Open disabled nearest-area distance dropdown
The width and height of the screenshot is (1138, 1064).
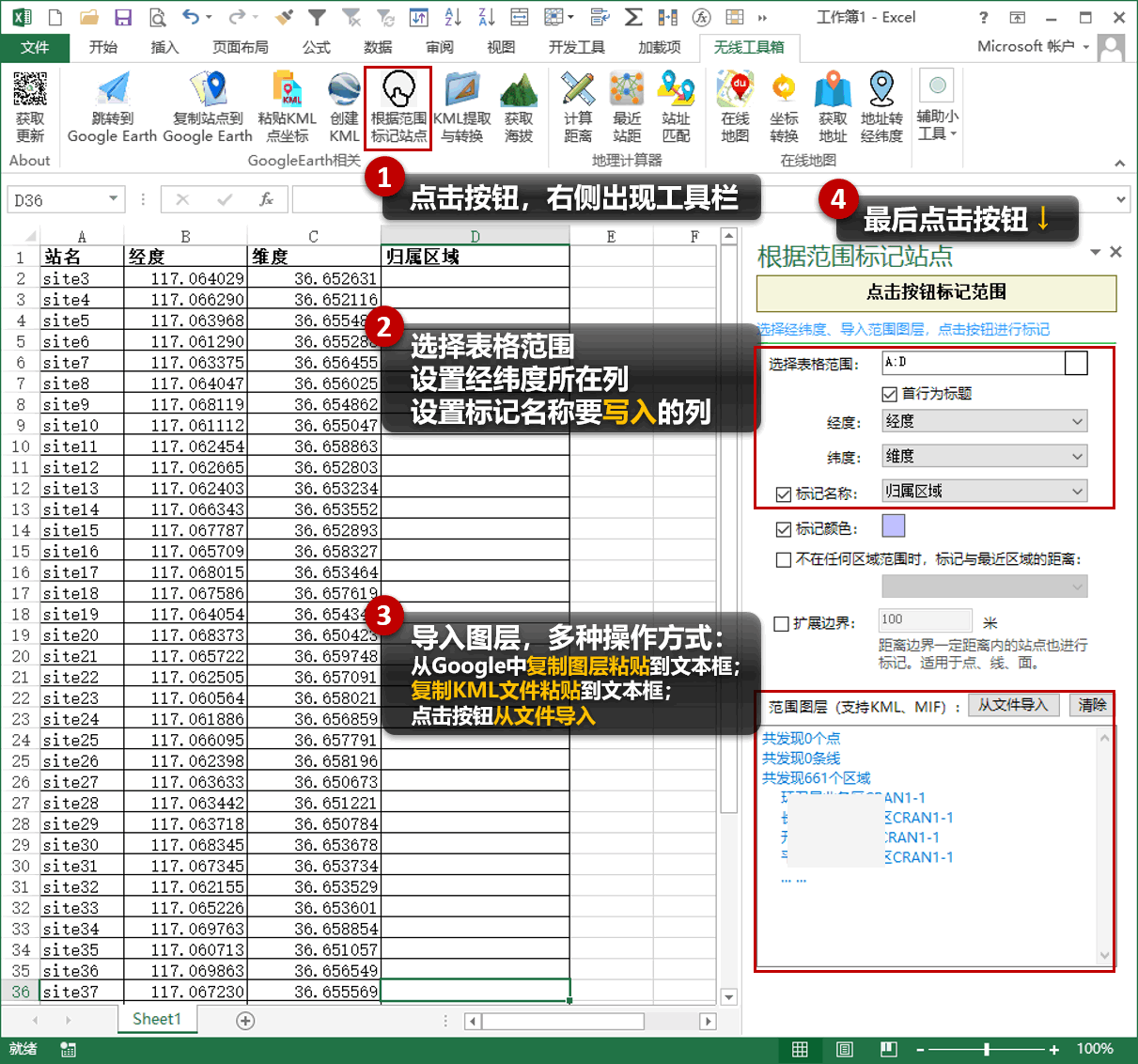[984, 586]
